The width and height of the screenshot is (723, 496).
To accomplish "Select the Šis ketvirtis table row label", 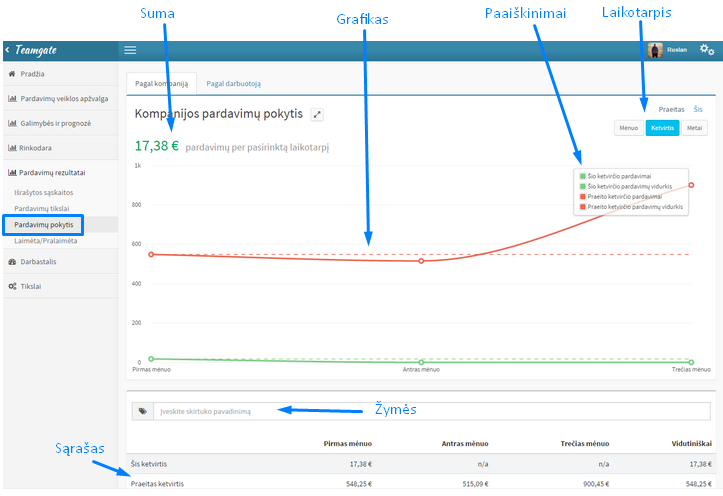I will tap(149, 464).
